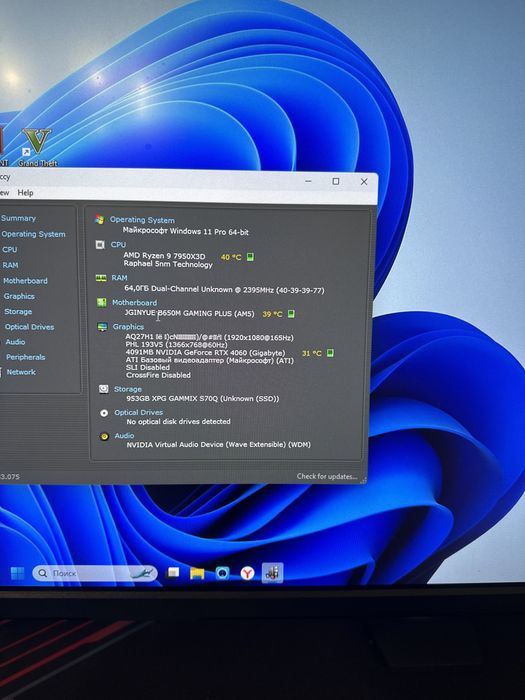Open the RAM heading link in summary
Screen dimensions: 525x700
pyautogui.click(x=119, y=278)
